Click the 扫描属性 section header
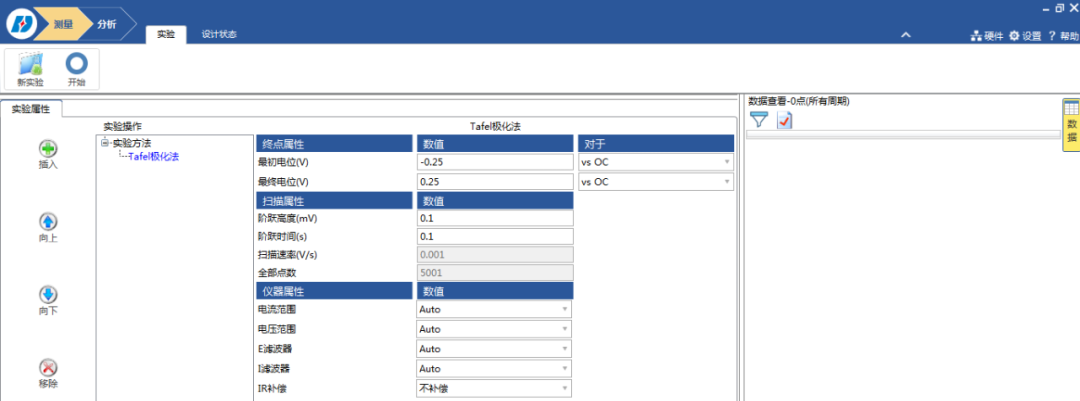1080x401 pixels. pos(334,201)
